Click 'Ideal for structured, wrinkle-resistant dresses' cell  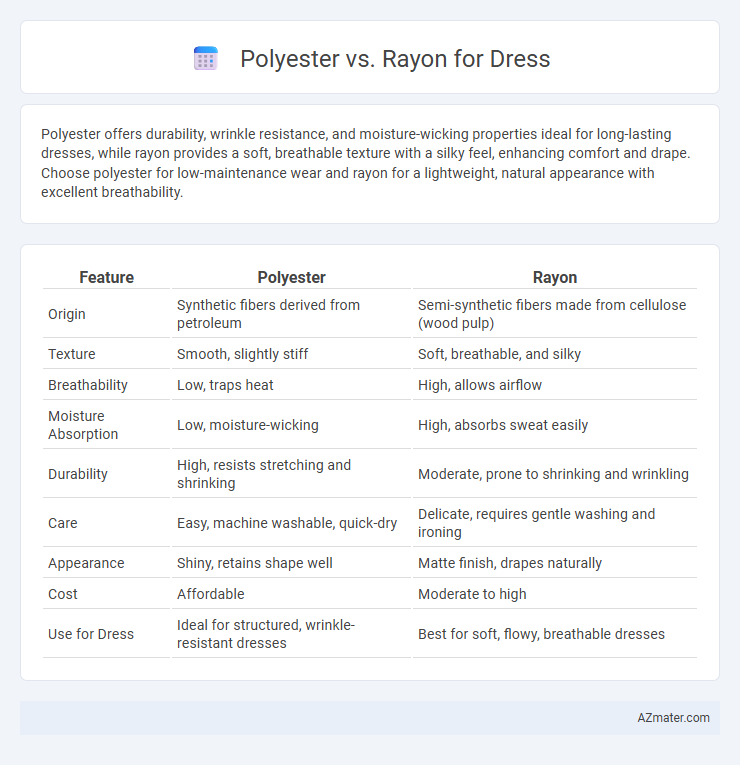click(x=291, y=634)
